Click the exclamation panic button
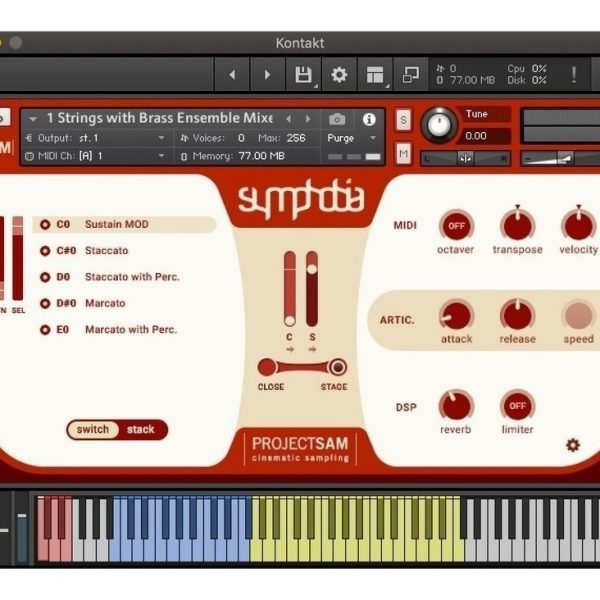 pos(574,75)
